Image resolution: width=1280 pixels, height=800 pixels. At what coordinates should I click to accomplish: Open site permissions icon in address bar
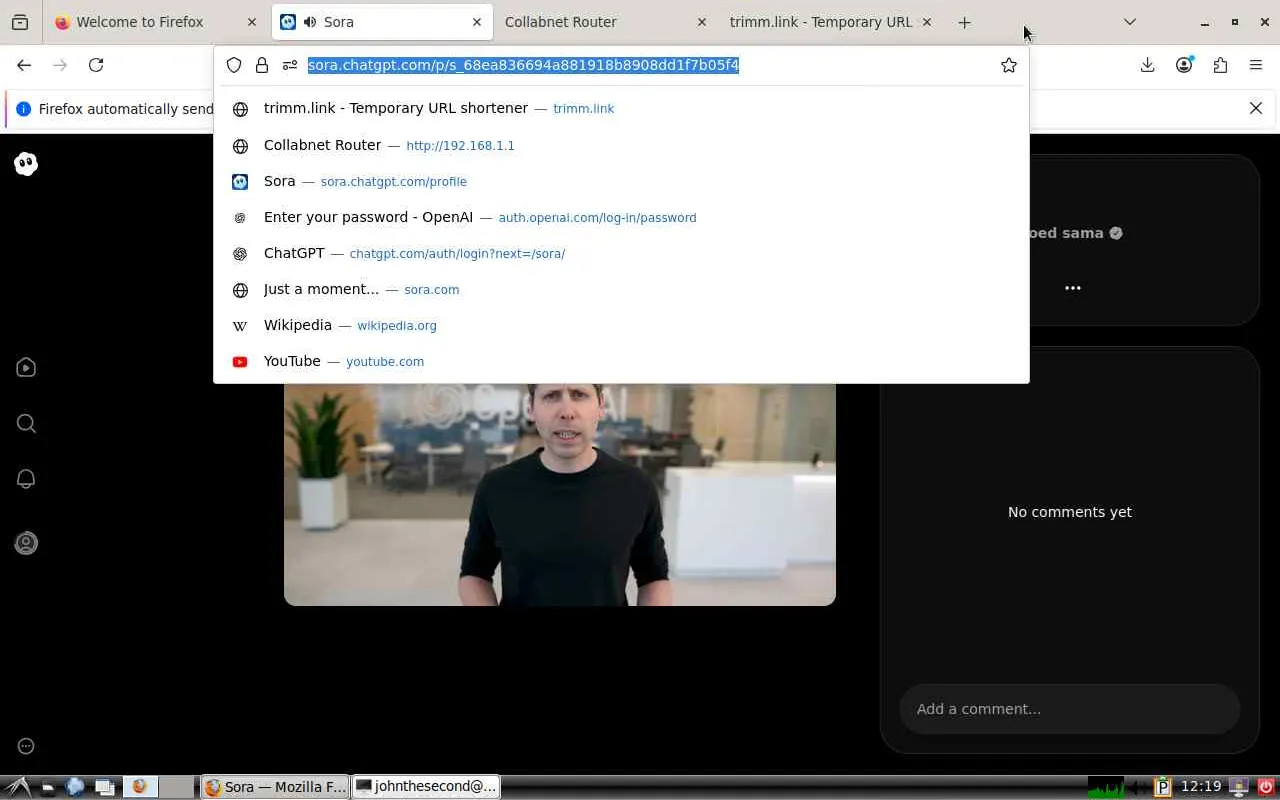click(x=290, y=65)
